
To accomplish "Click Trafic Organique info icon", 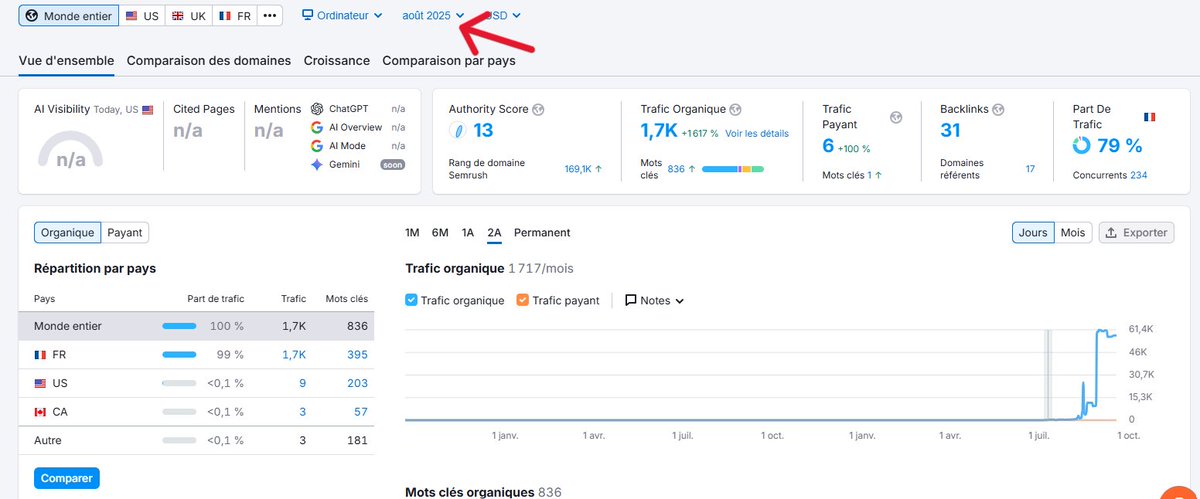I will [735, 109].
